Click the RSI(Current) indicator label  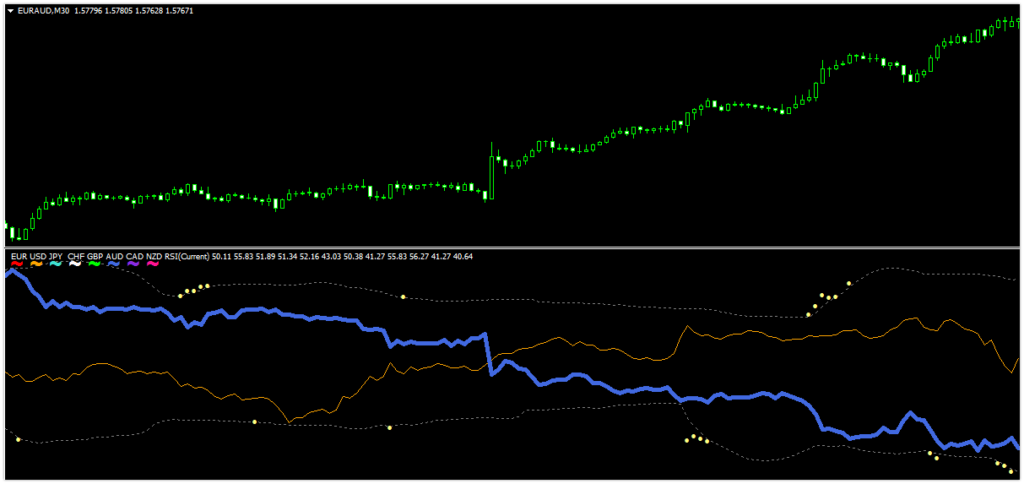tap(186, 256)
